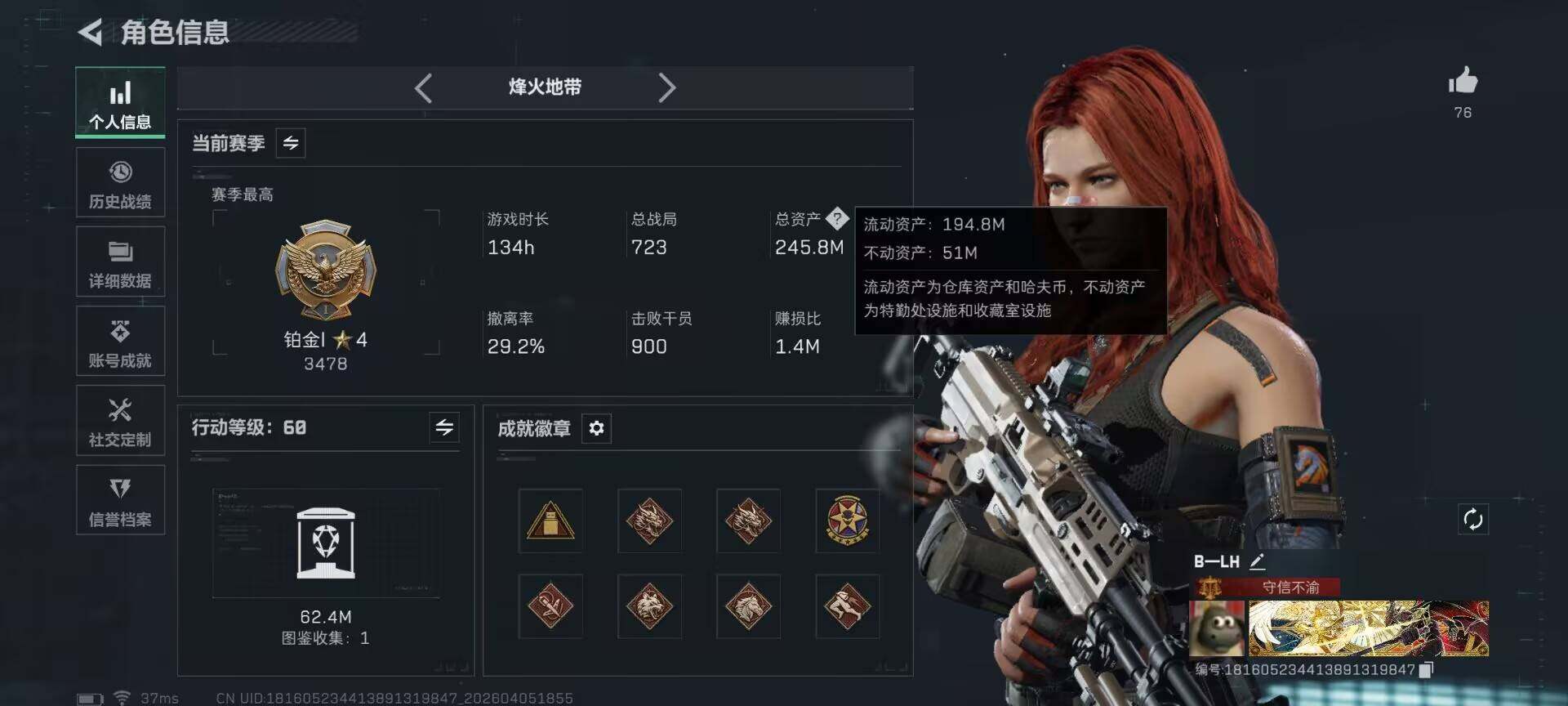This screenshot has width=1568, height=706.
Task: Open the 社交定制 section
Action: click(120, 421)
